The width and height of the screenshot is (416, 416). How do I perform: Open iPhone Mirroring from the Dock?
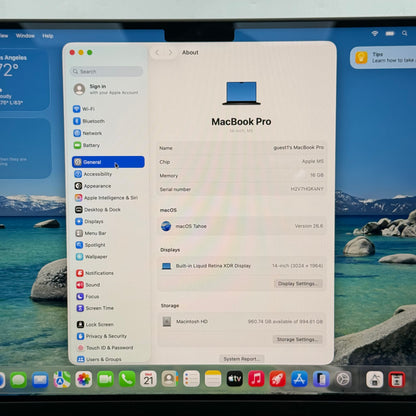pyautogui.click(x=321, y=379)
